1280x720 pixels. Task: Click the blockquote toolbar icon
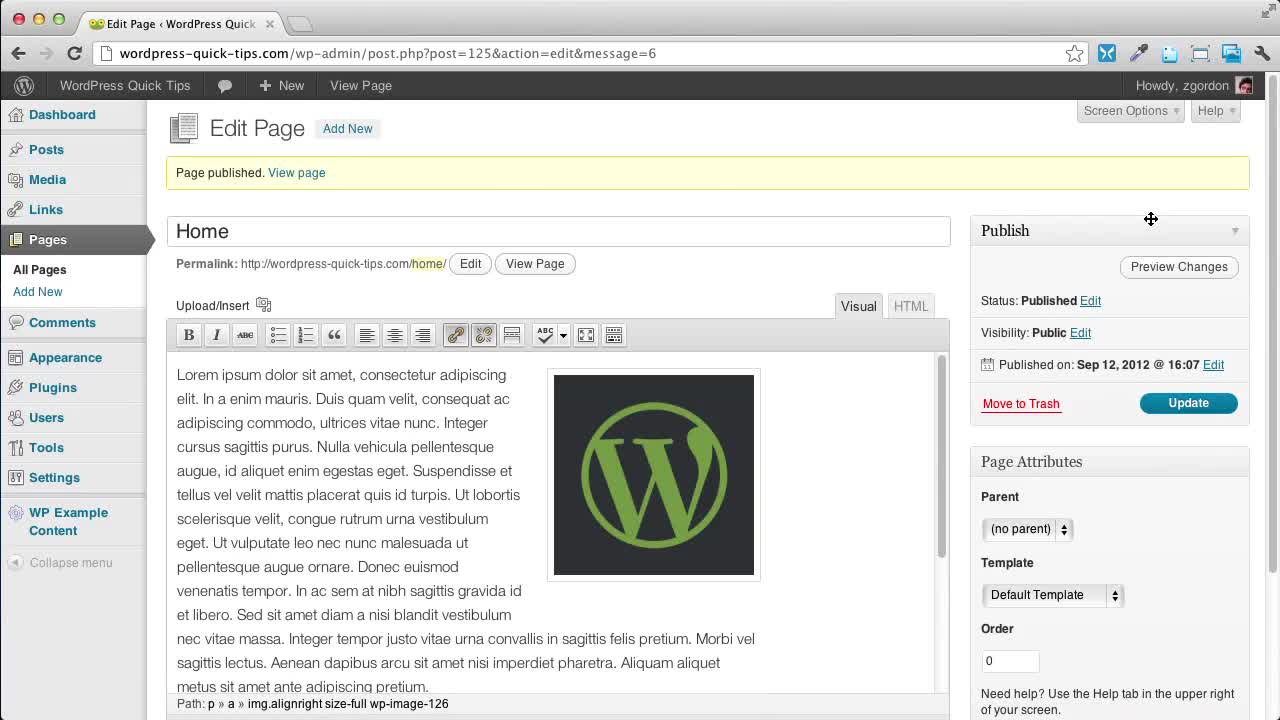(334, 336)
